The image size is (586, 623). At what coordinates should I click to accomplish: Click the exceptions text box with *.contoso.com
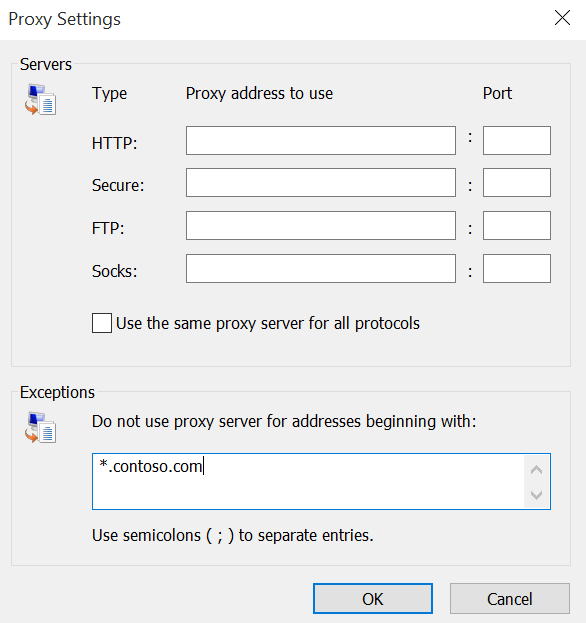(x=308, y=482)
